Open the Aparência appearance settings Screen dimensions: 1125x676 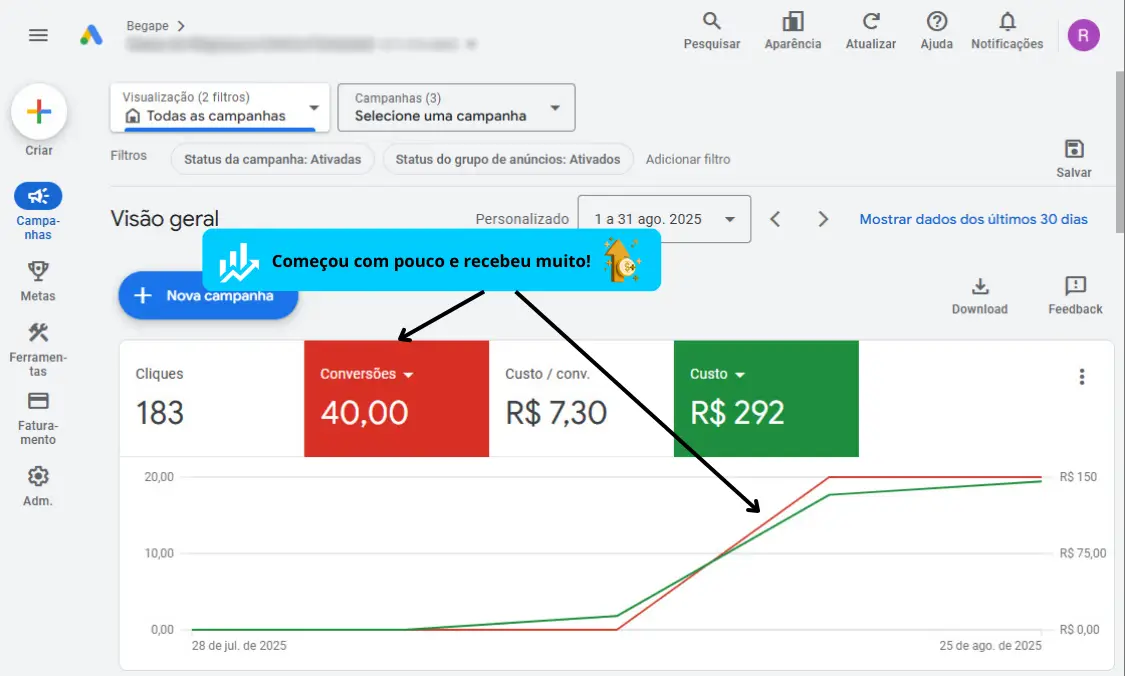[793, 22]
